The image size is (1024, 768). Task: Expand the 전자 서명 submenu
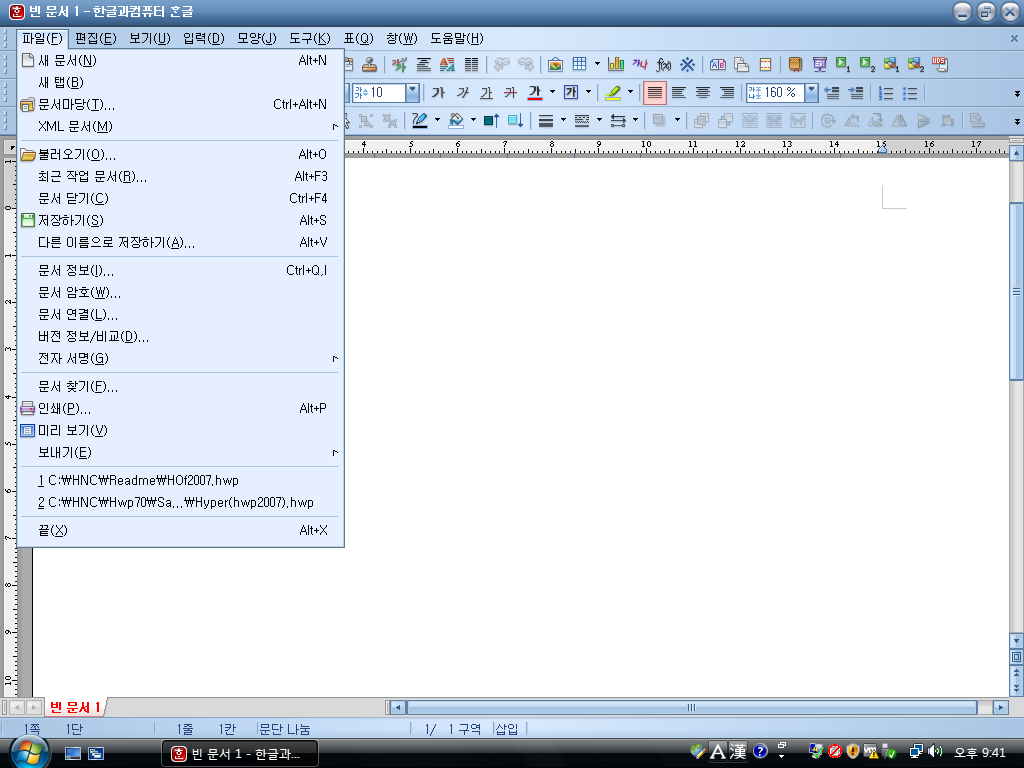(x=180, y=359)
